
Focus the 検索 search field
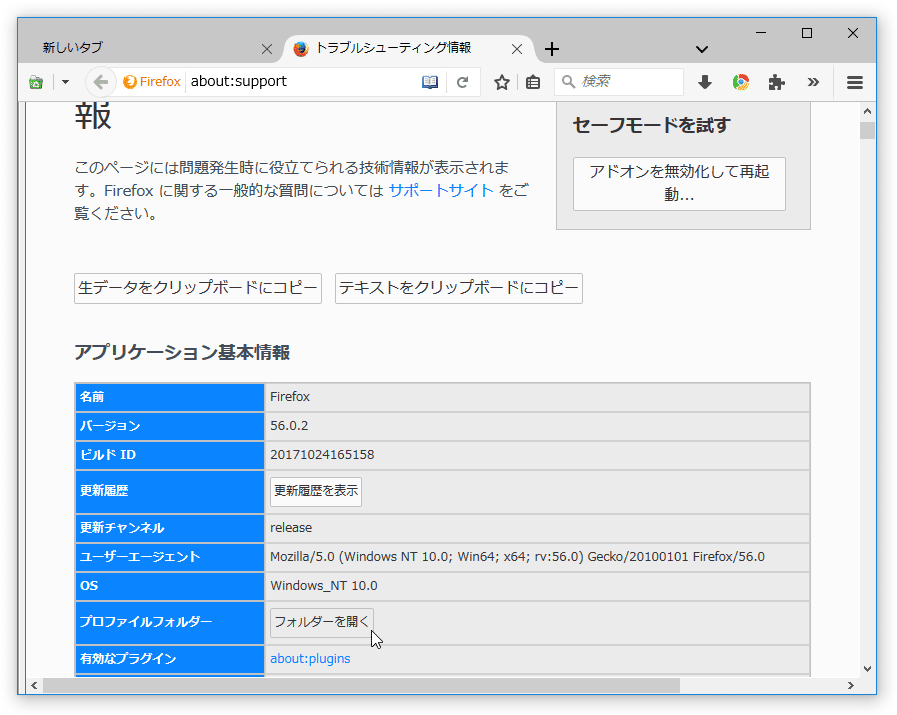click(619, 82)
